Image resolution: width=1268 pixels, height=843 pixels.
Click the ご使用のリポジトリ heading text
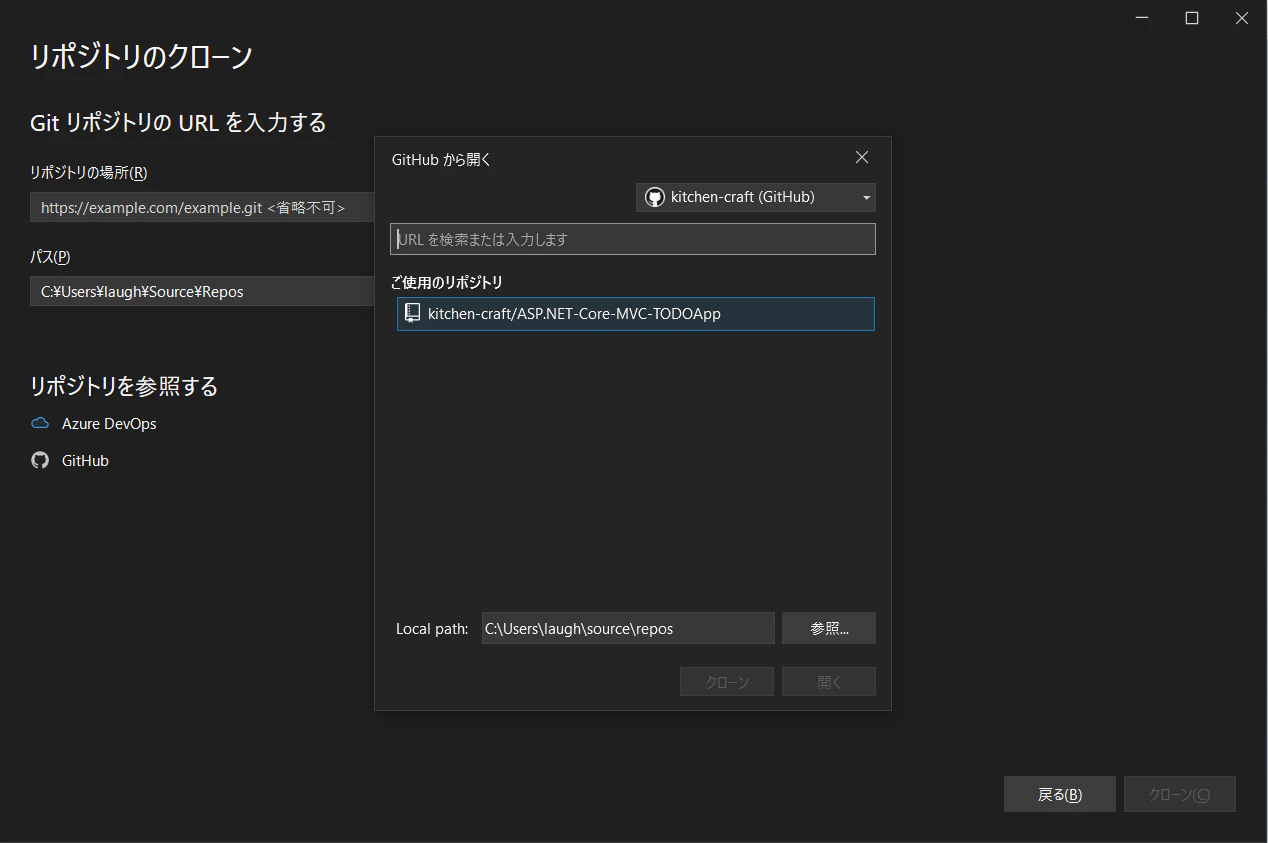point(447,282)
